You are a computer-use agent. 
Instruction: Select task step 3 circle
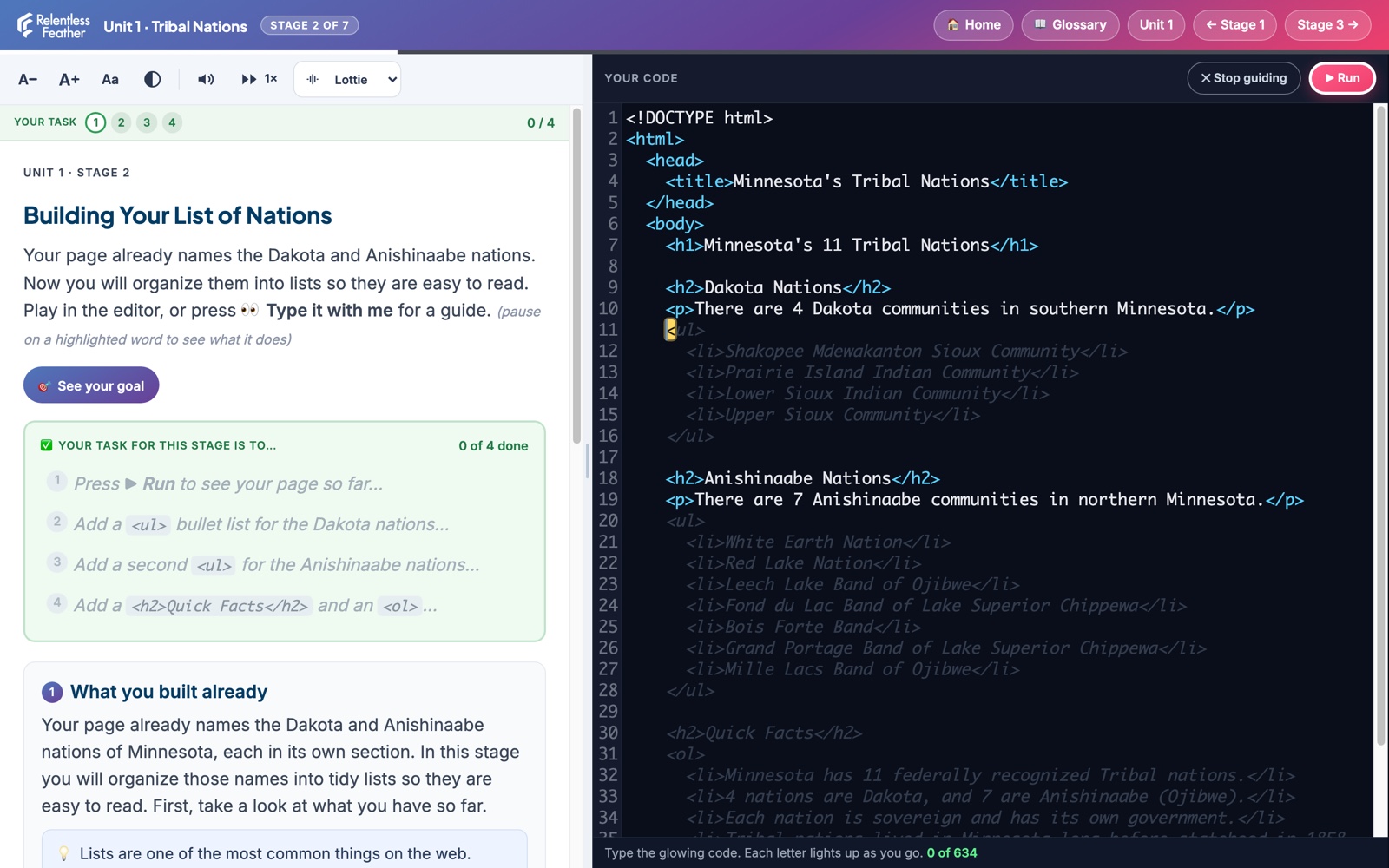147,122
